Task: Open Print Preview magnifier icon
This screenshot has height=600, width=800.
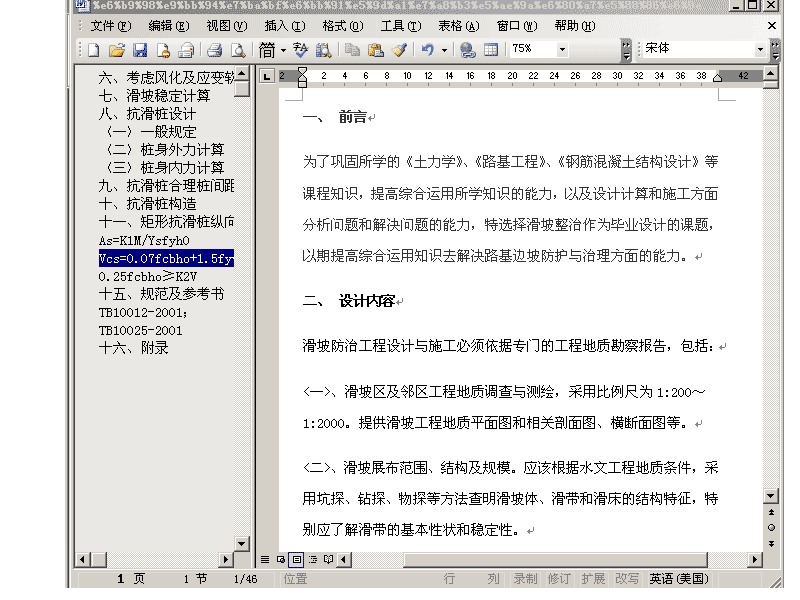Action: click(x=238, y=50)
